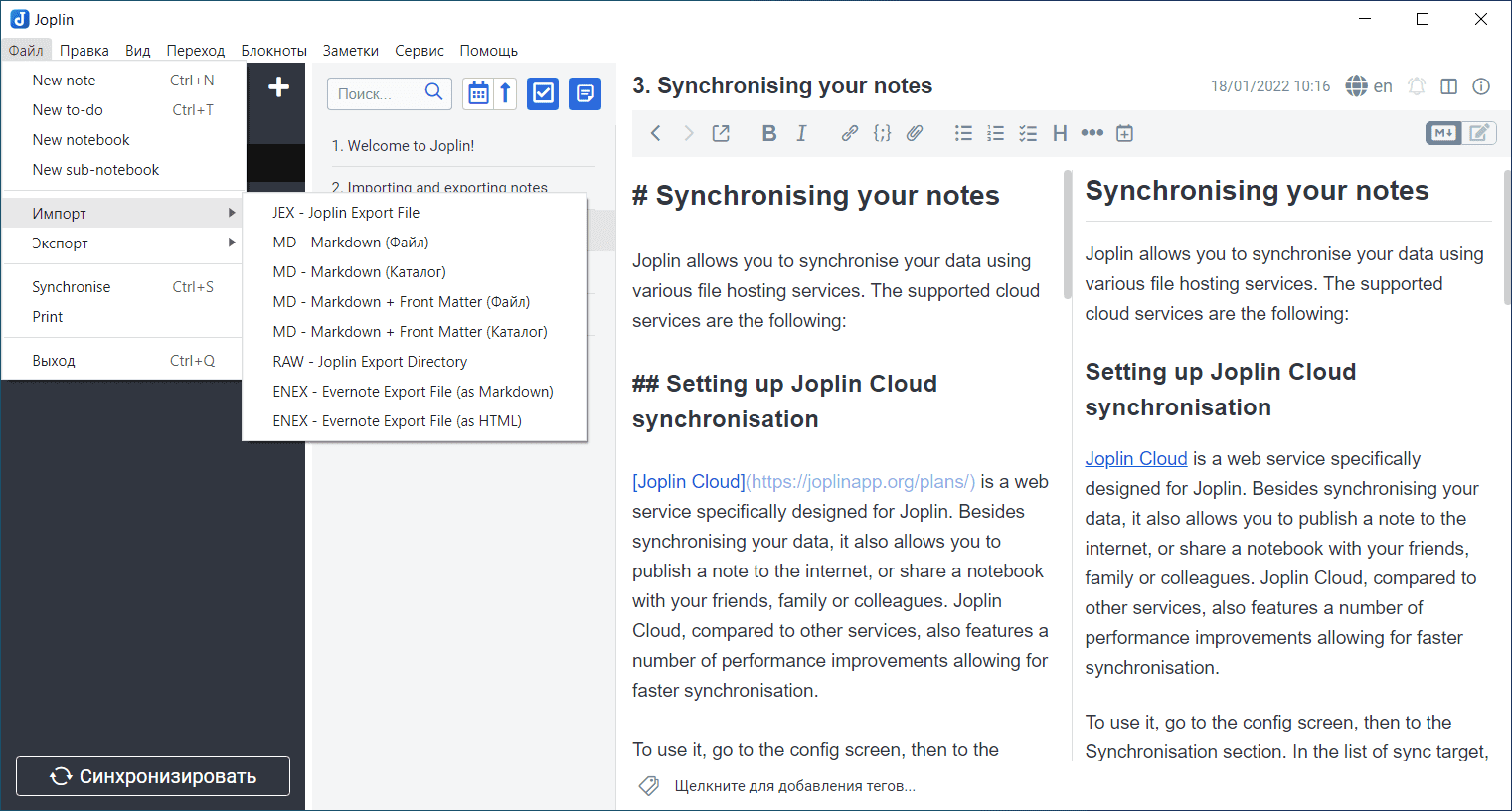
Task: Expand the Импорт submenu arrow
Action: [232, 213]
